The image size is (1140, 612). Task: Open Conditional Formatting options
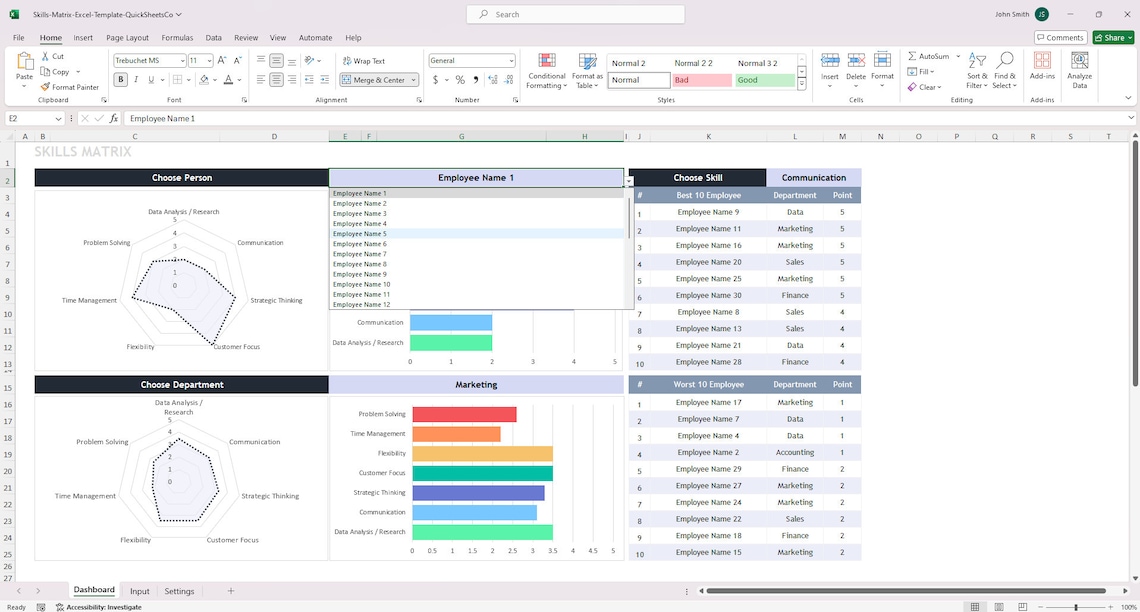coord(546,69)
